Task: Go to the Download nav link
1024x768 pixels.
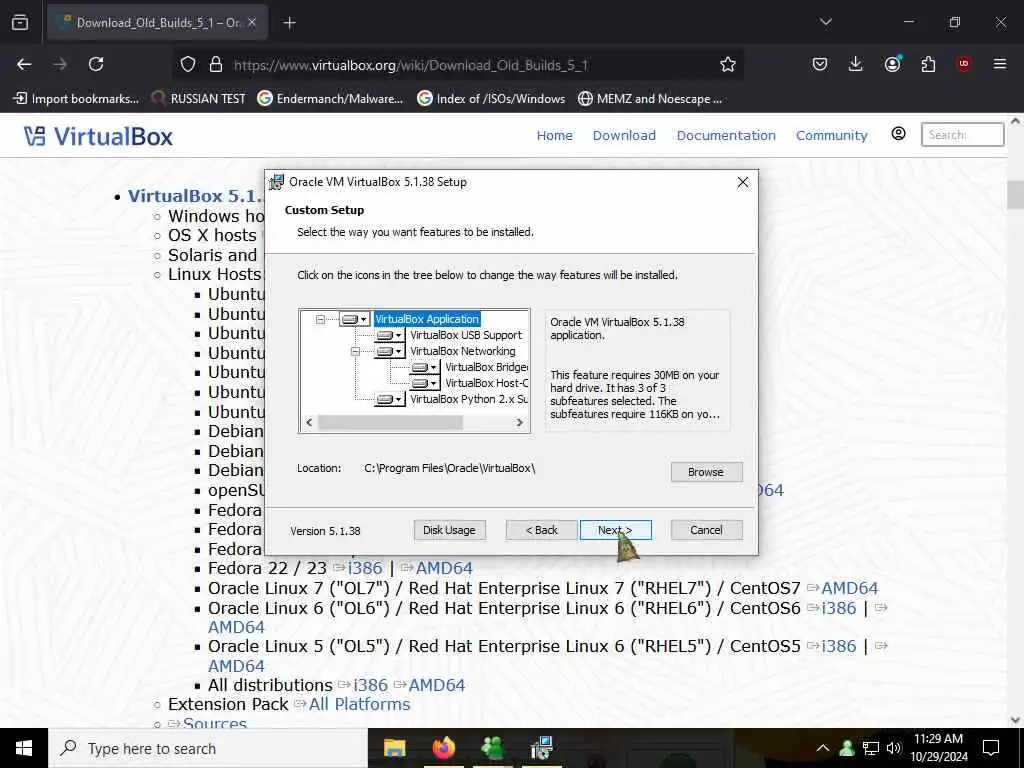Action: point(624,135)
